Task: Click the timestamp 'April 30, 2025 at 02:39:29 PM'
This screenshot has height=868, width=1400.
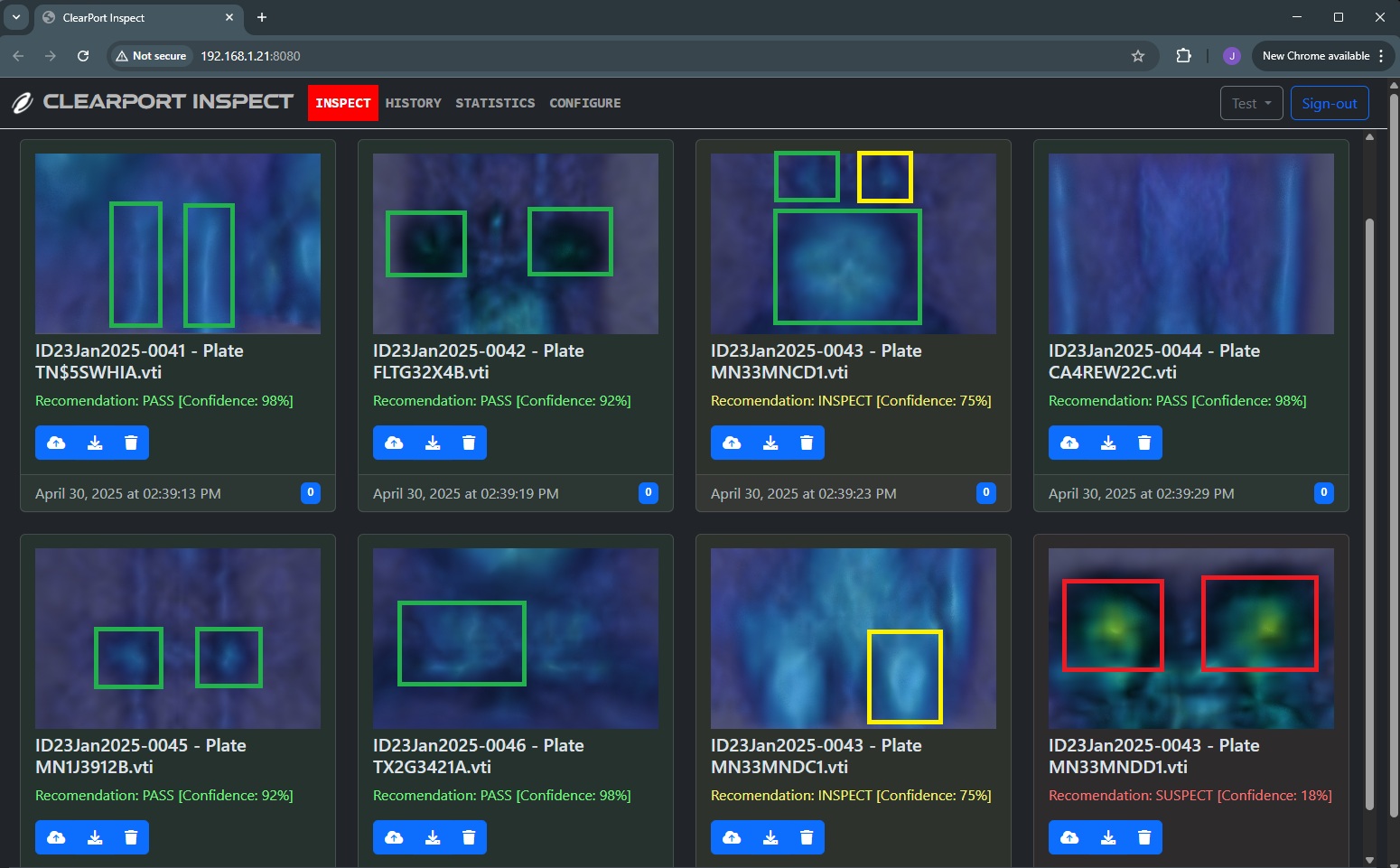Action: coord(1142,494)
